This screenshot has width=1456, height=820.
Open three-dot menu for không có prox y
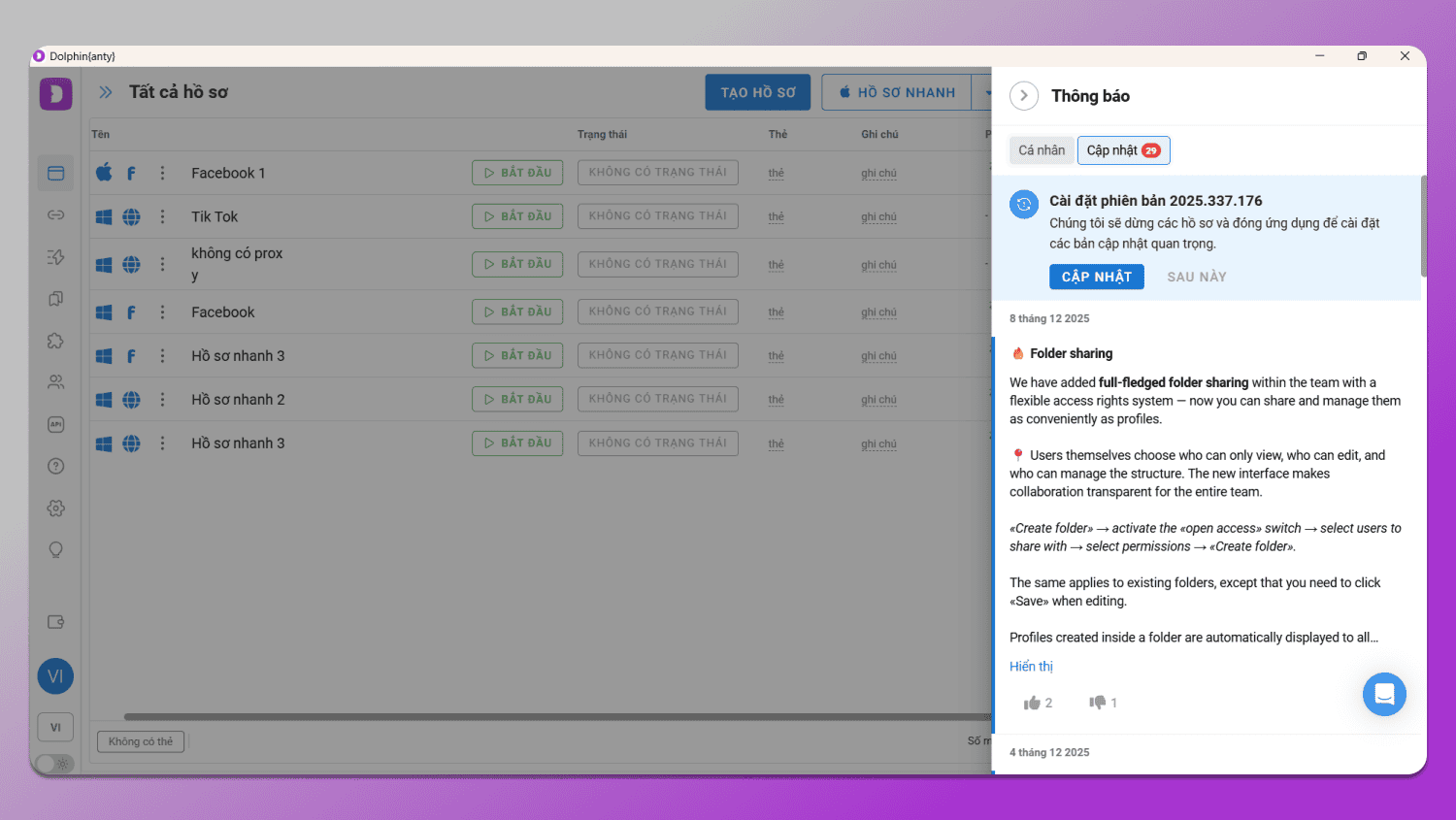[162, 264]
